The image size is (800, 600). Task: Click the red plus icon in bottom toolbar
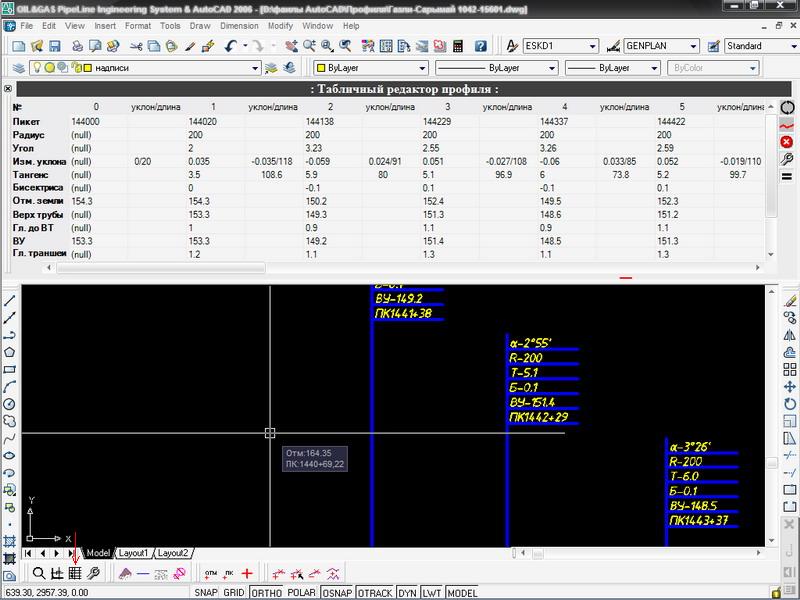247,573
